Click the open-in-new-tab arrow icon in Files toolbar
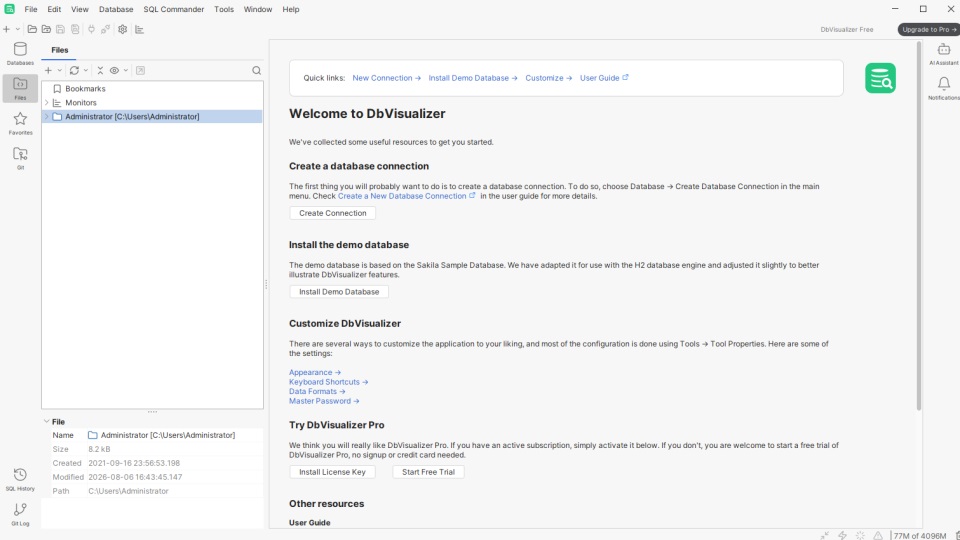 tap(140, 70)
